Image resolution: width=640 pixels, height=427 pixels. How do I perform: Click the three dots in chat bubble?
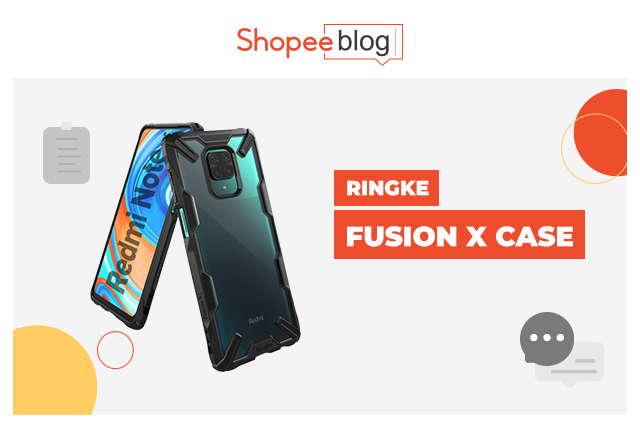(547, 338)
